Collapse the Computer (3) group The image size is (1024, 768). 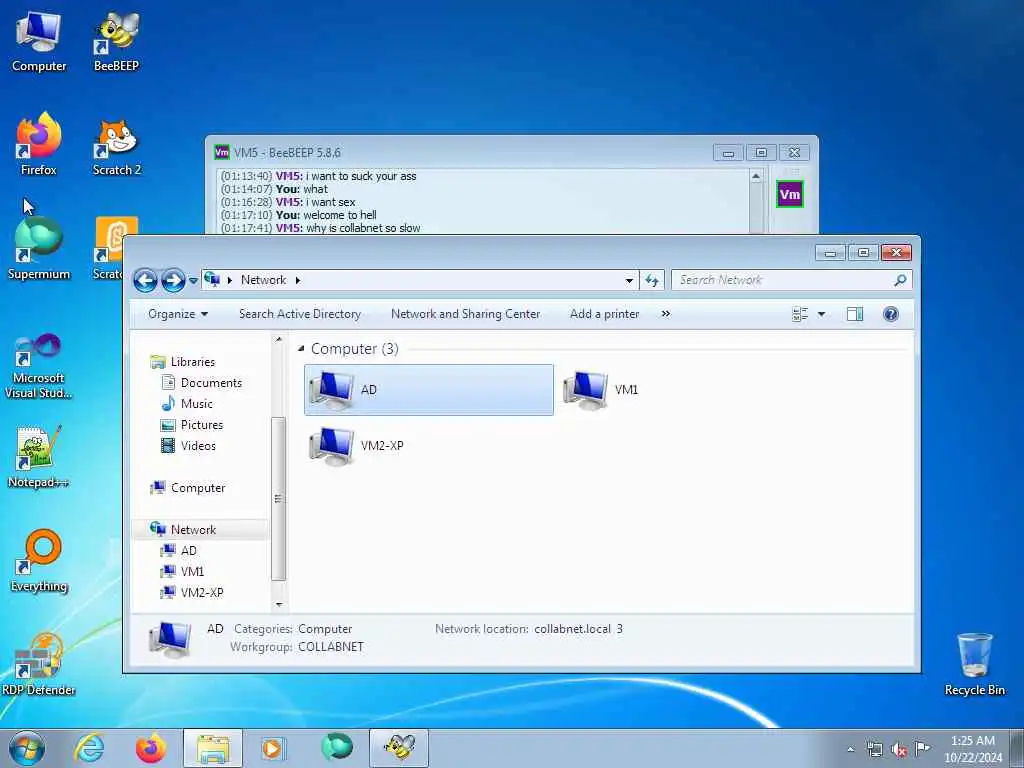click(301, 349)
